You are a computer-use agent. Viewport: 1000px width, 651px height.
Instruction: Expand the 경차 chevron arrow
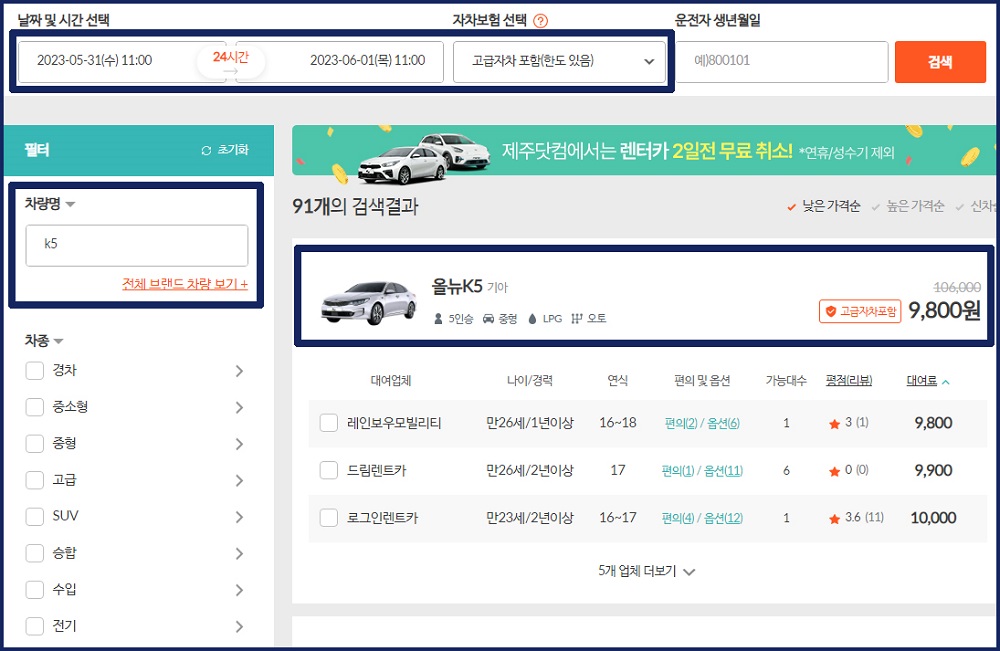239,370
